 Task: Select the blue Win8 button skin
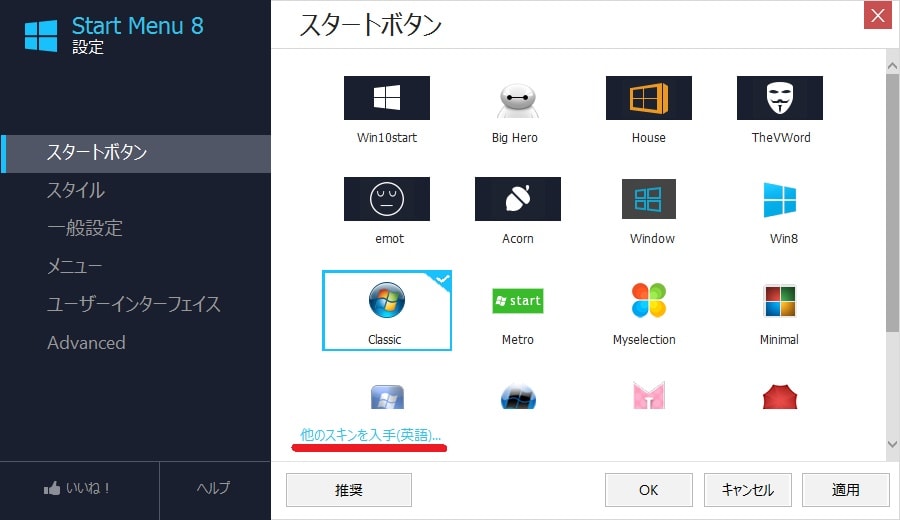click(779, 200)
